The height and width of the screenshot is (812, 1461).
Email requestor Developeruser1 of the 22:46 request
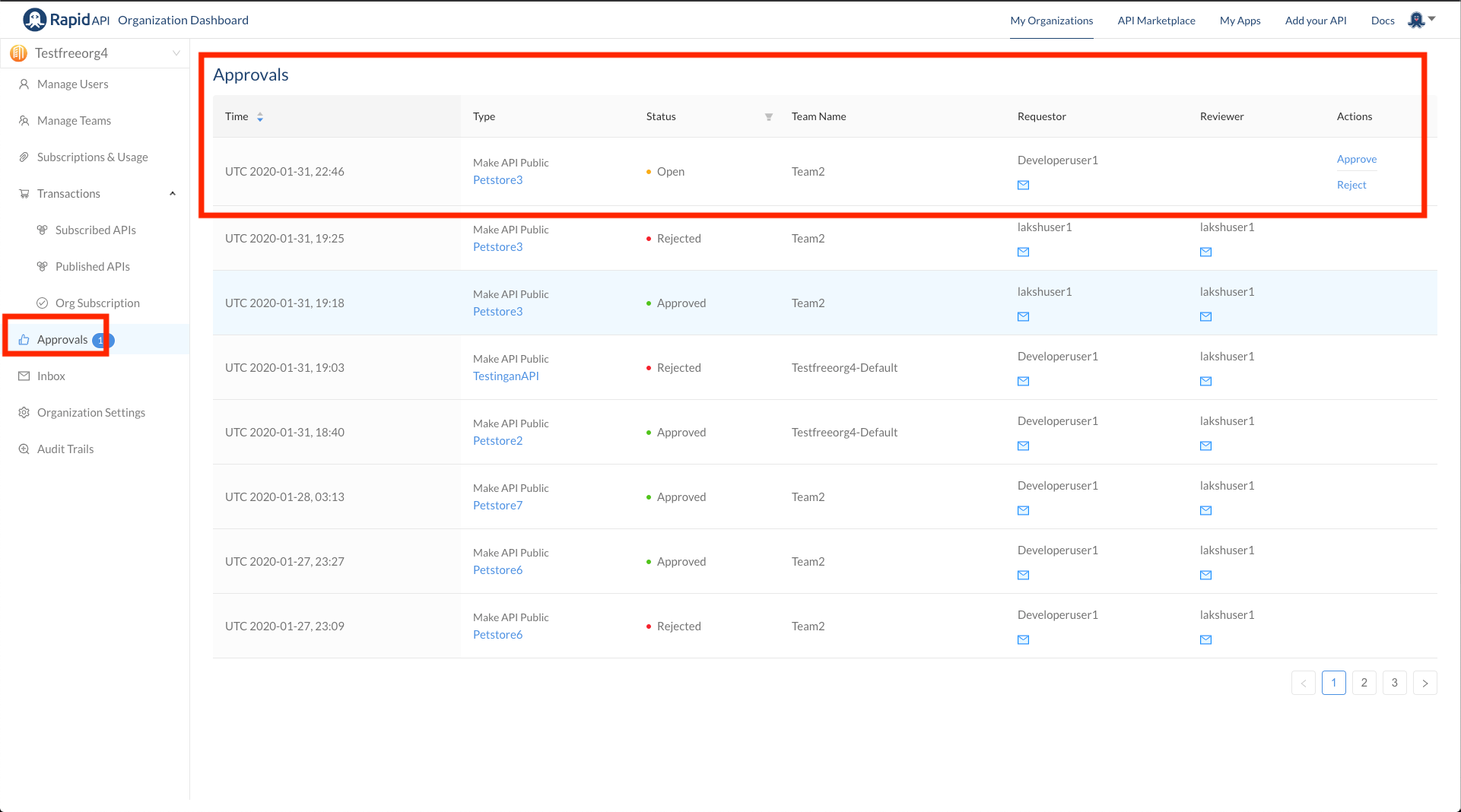[x=1024, y=185]
